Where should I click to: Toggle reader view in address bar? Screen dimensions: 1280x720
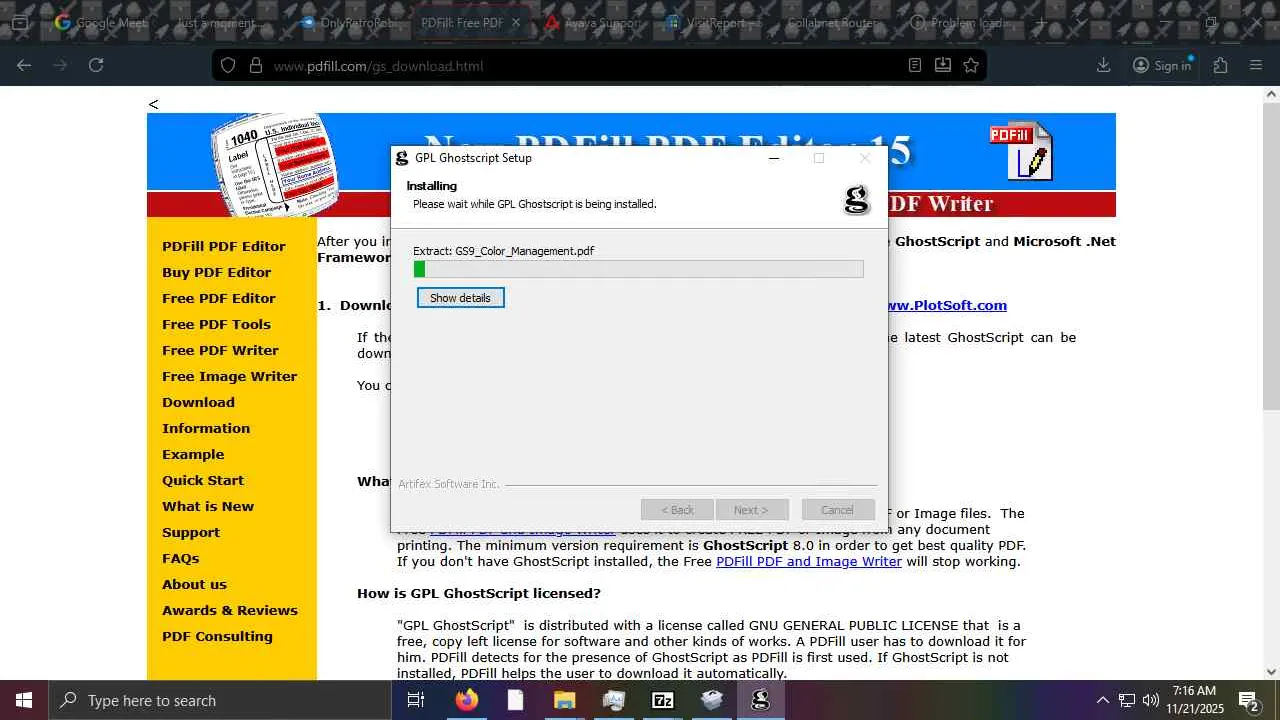click(x=915, y=65)
